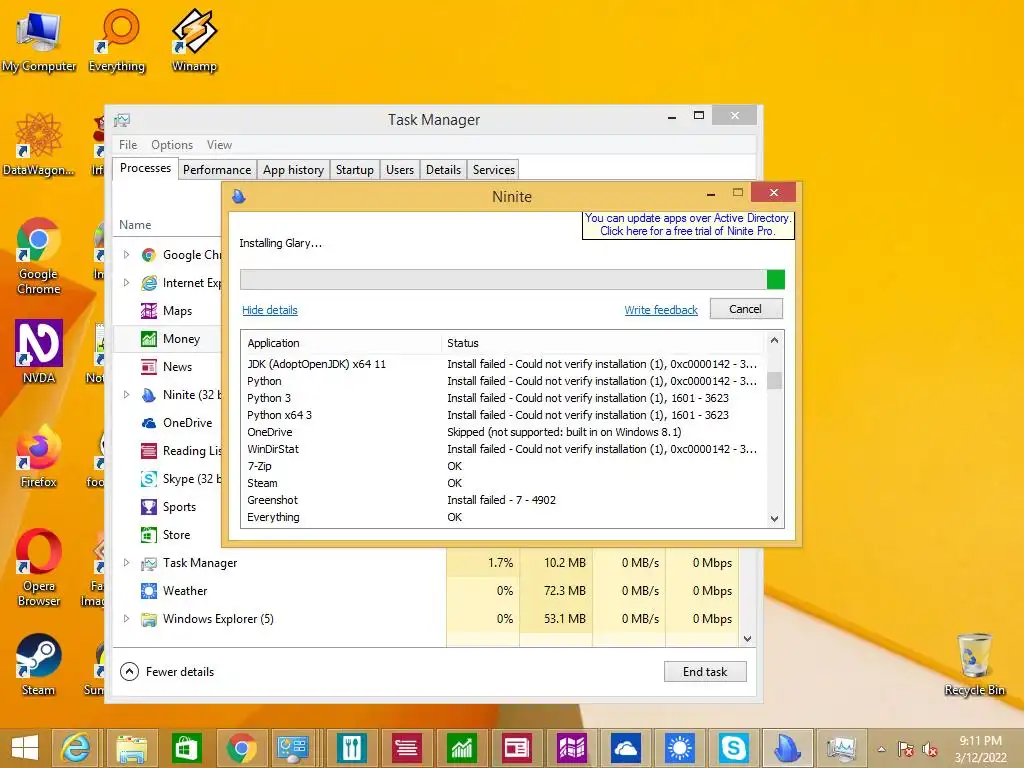Click the Ninite installation progress bar
Screen dimensions: 1024x768
pyautogui.click(x=512, y=280)
